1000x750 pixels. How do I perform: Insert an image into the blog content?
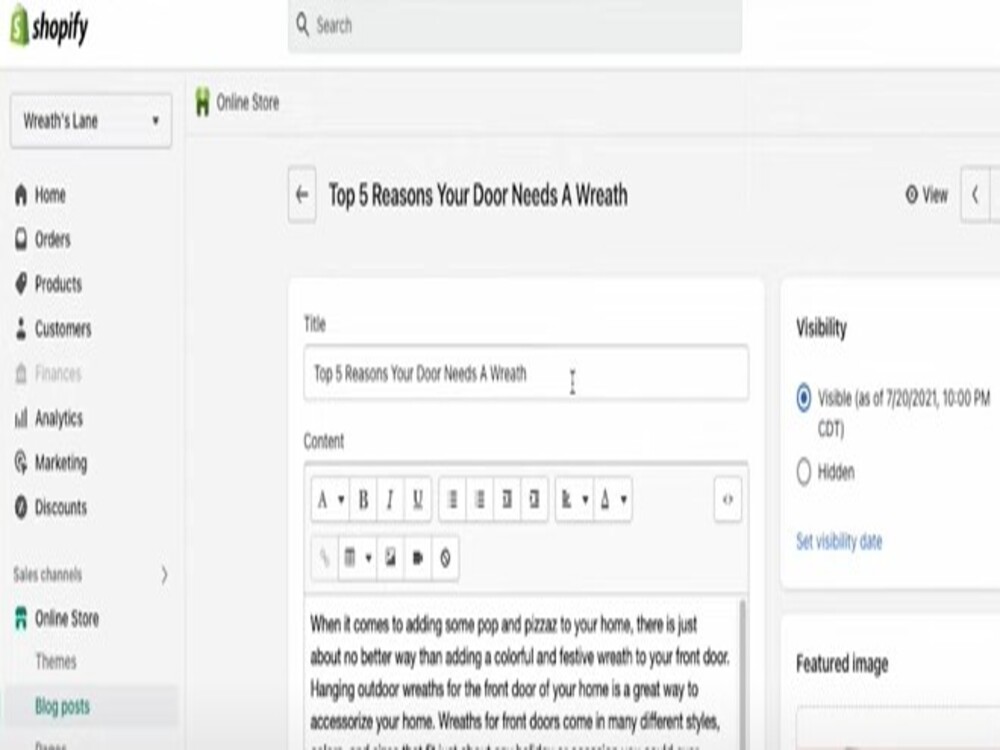pyautogui.click(x=390, y=561)
